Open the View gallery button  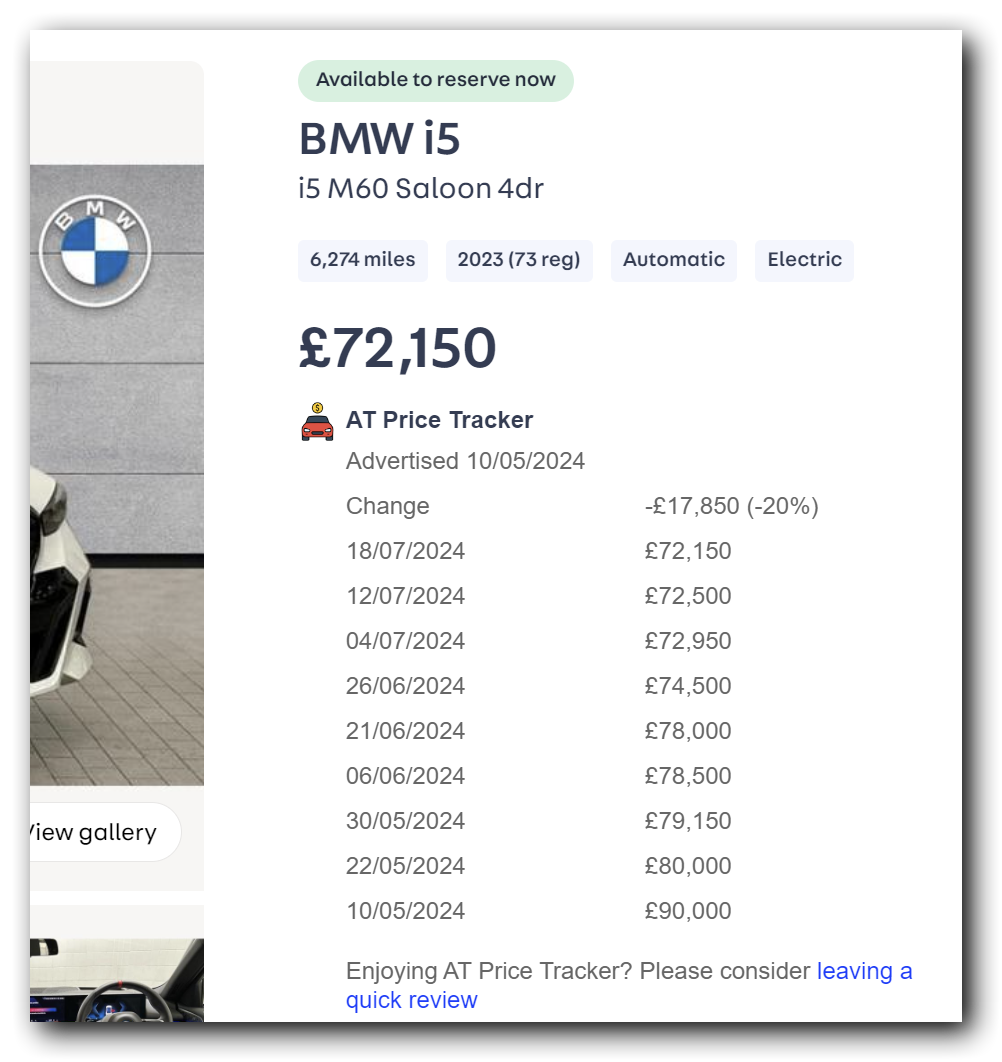tap(100, 832)
